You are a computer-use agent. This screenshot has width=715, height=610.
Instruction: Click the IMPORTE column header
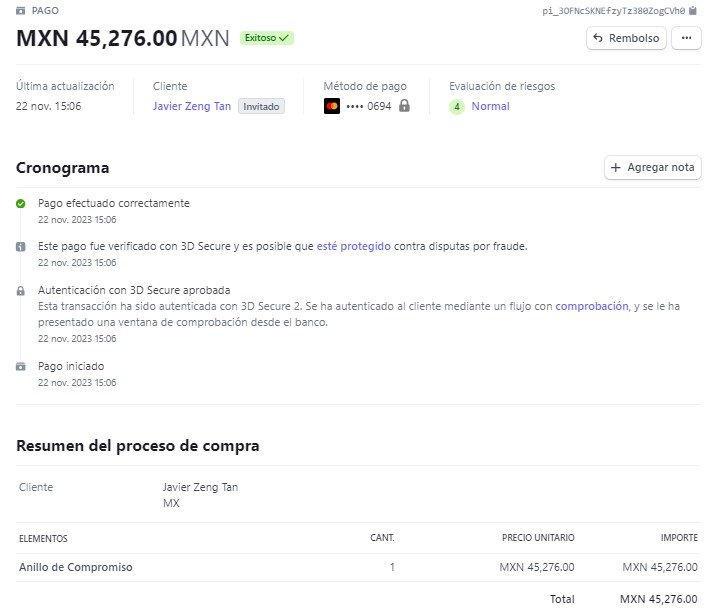click(x=679, y=538)
